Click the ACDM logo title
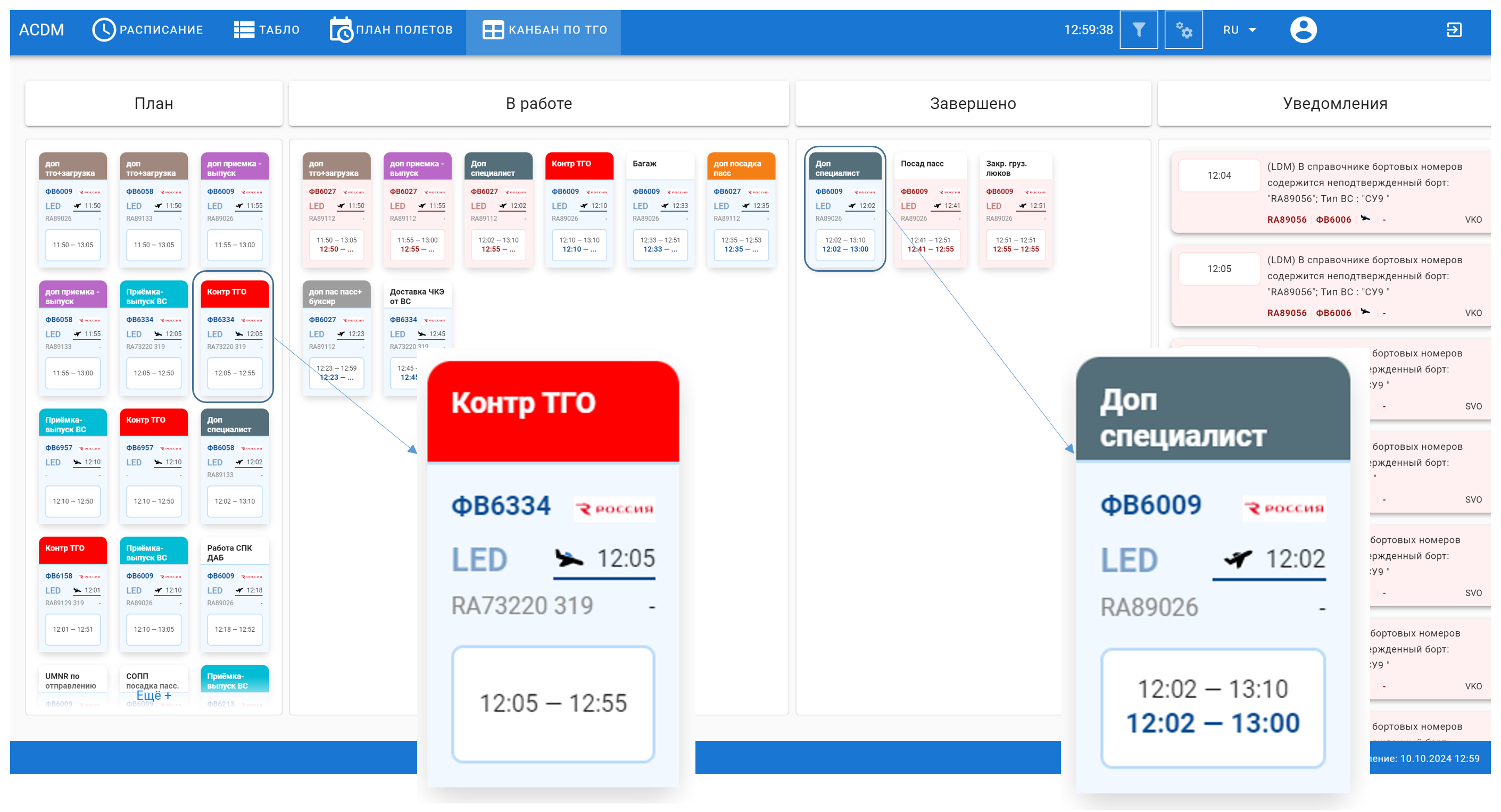The width and height of the screenshot is (1501, 812). tap(42, 30)
